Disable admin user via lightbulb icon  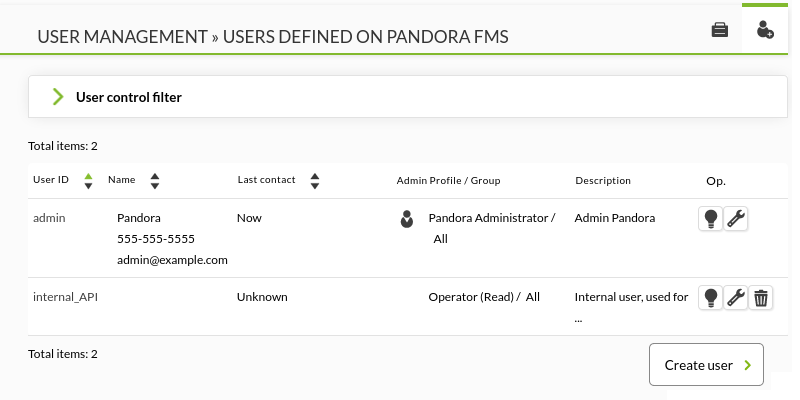(710, 219)
